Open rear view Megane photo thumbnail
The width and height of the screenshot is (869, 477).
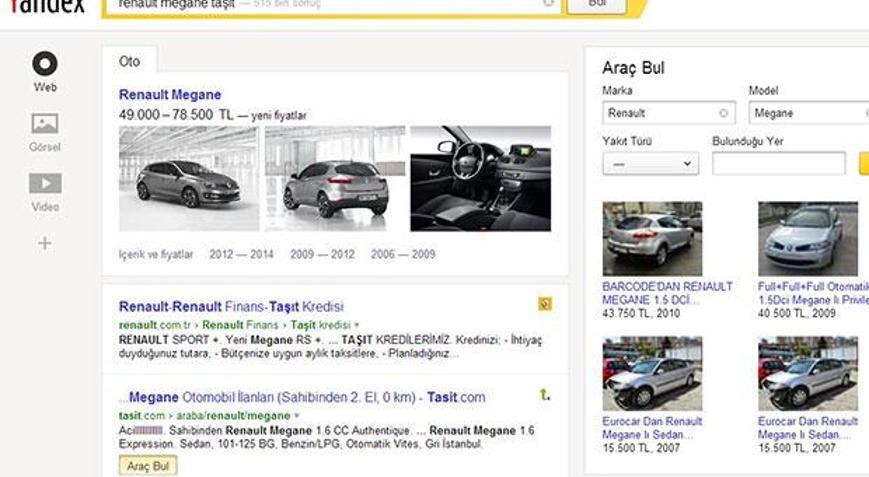point(335,178)
